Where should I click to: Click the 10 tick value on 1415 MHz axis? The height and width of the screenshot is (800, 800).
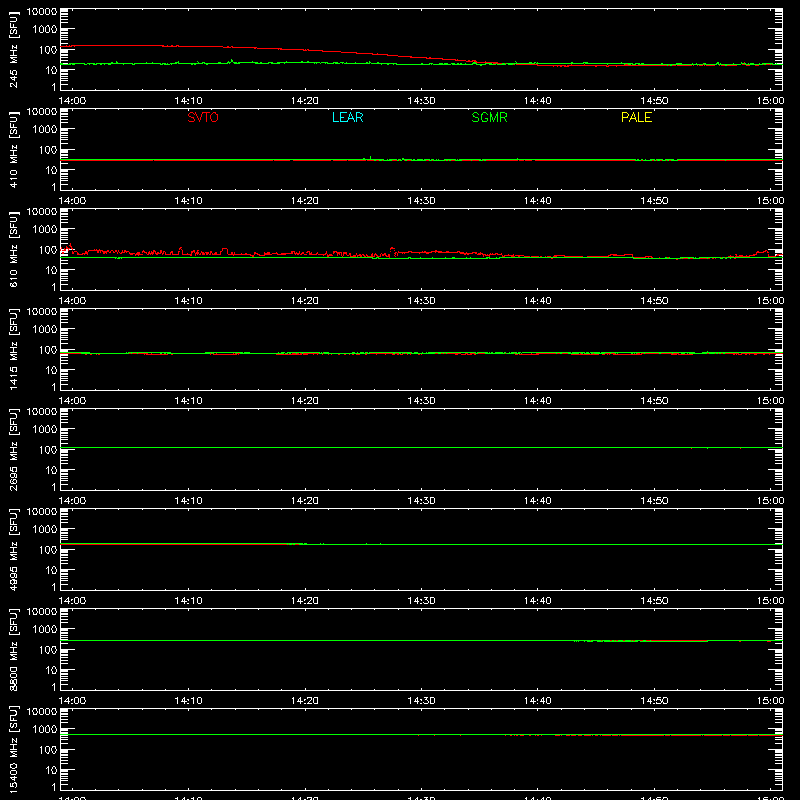click(x=51, y=370)
